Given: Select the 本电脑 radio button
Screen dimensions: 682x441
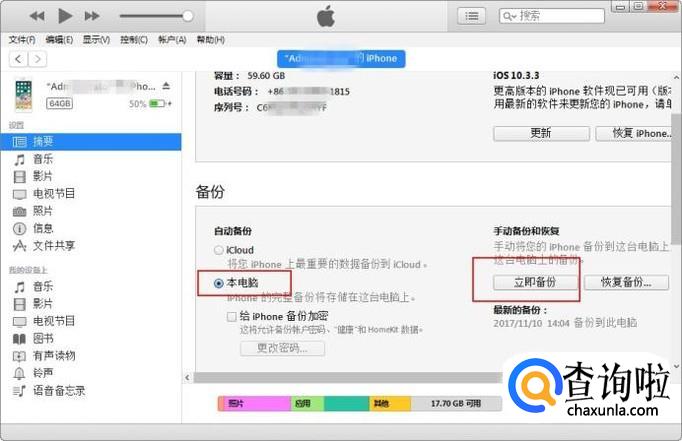Looking at the screenshot, I should coord(219,284).
